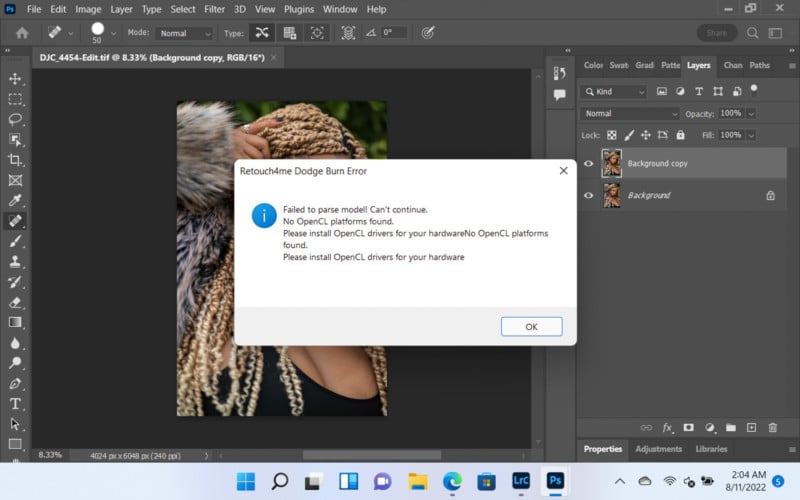
Task: Click the Search icon in options bar
Action: coord(752,33)
